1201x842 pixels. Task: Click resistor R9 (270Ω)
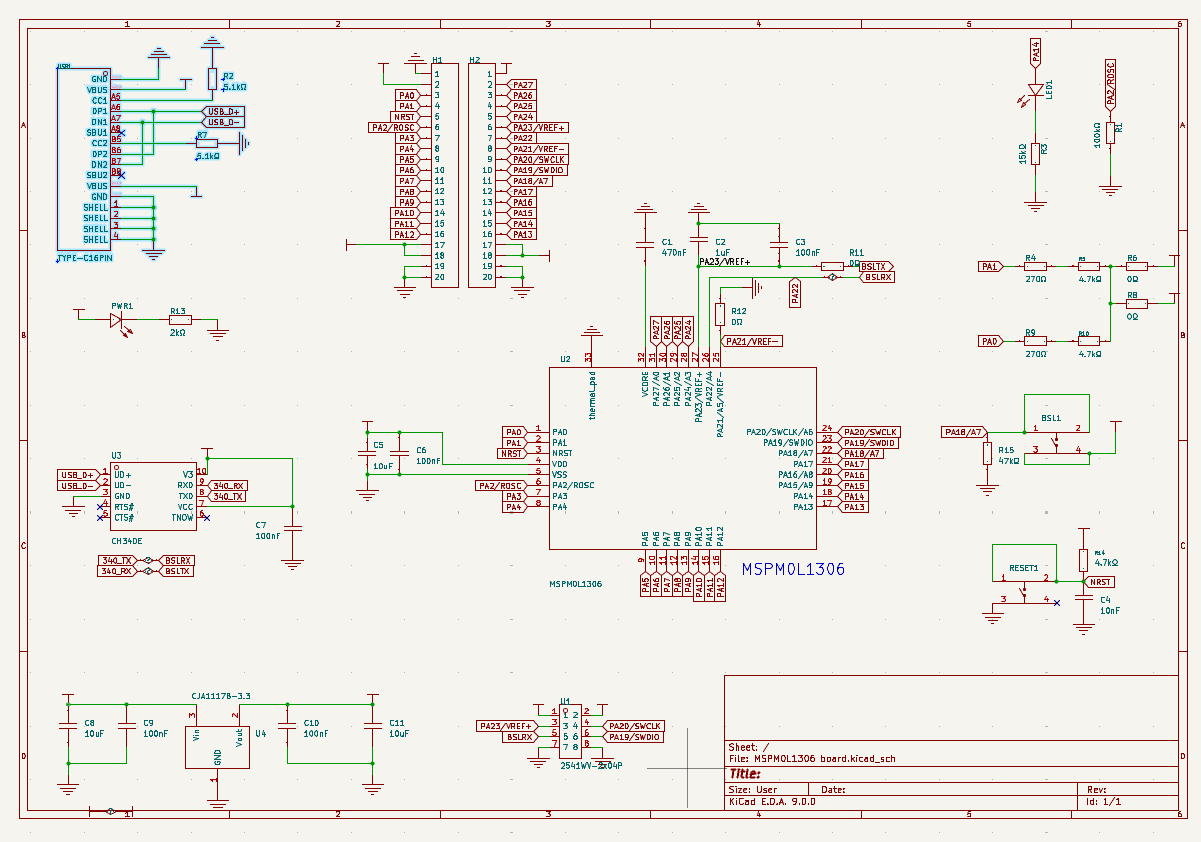pyautogui.click(x=1035, y=341)
